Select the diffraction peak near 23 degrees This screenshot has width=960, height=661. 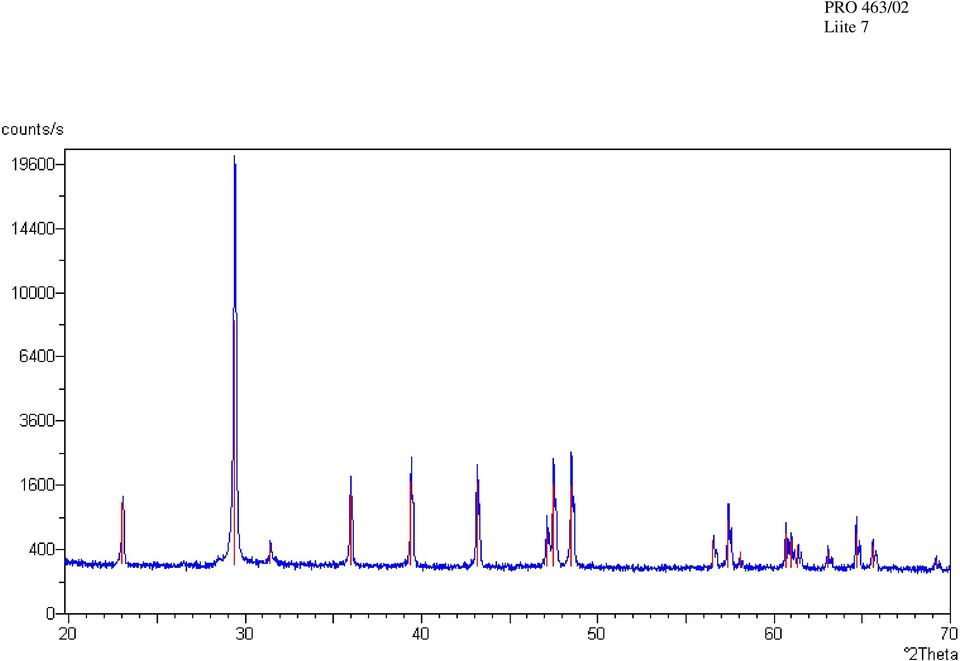click(x=122, y=531)
